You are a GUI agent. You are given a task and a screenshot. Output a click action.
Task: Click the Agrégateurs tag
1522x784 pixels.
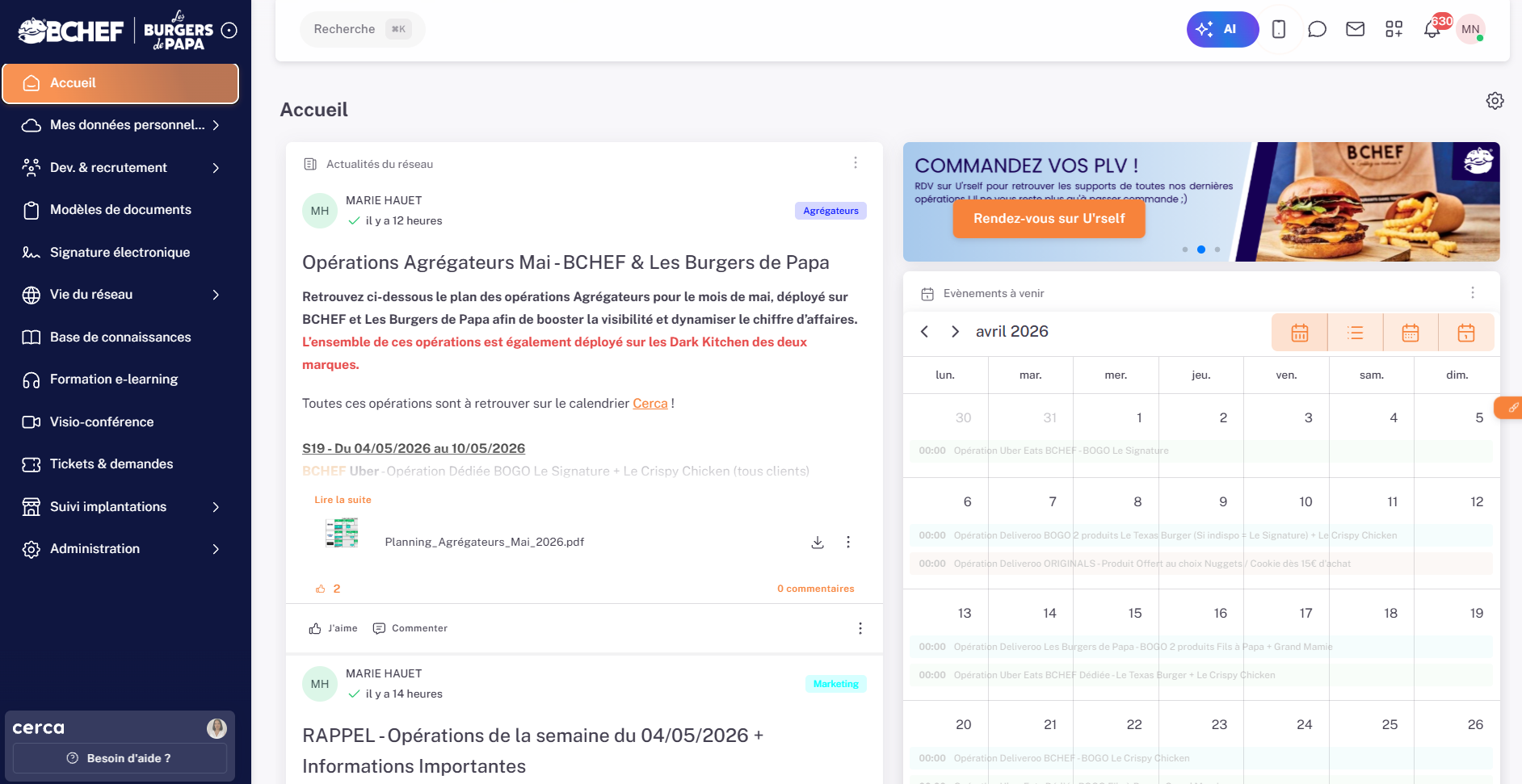pyautogui.click(x=830, y=211)
